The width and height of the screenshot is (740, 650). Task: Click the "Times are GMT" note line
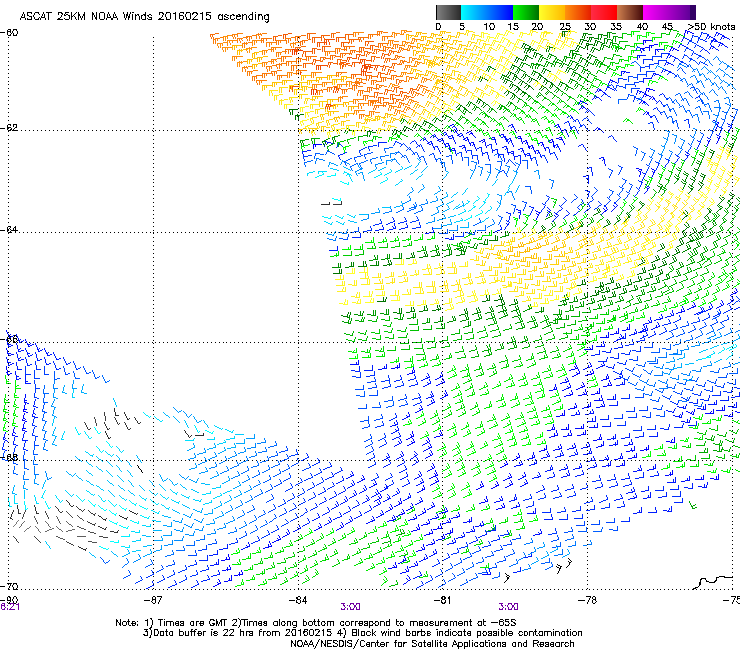click(316, 623)
